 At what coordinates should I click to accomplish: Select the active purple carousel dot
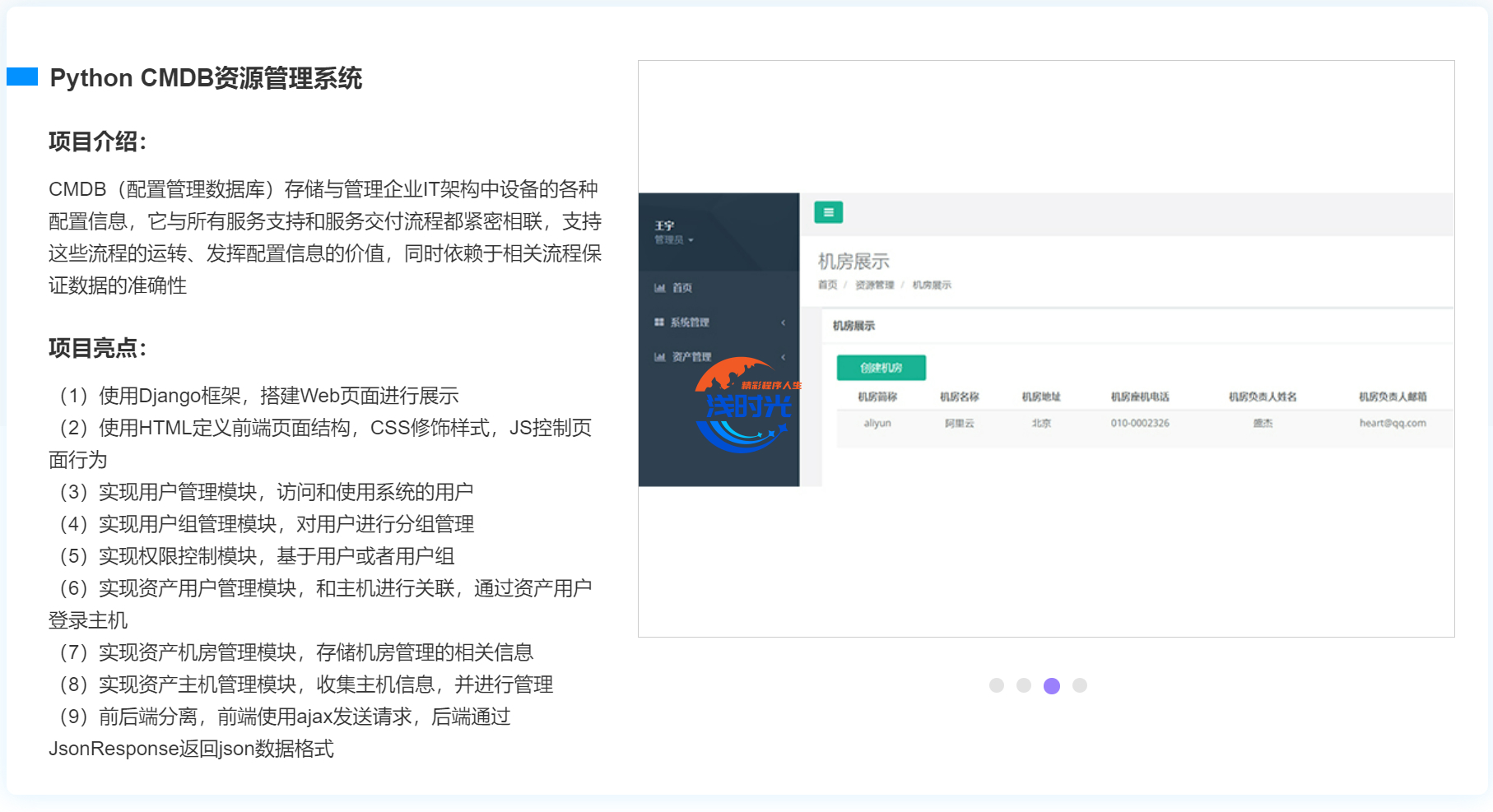click(x=1051, y=685)
